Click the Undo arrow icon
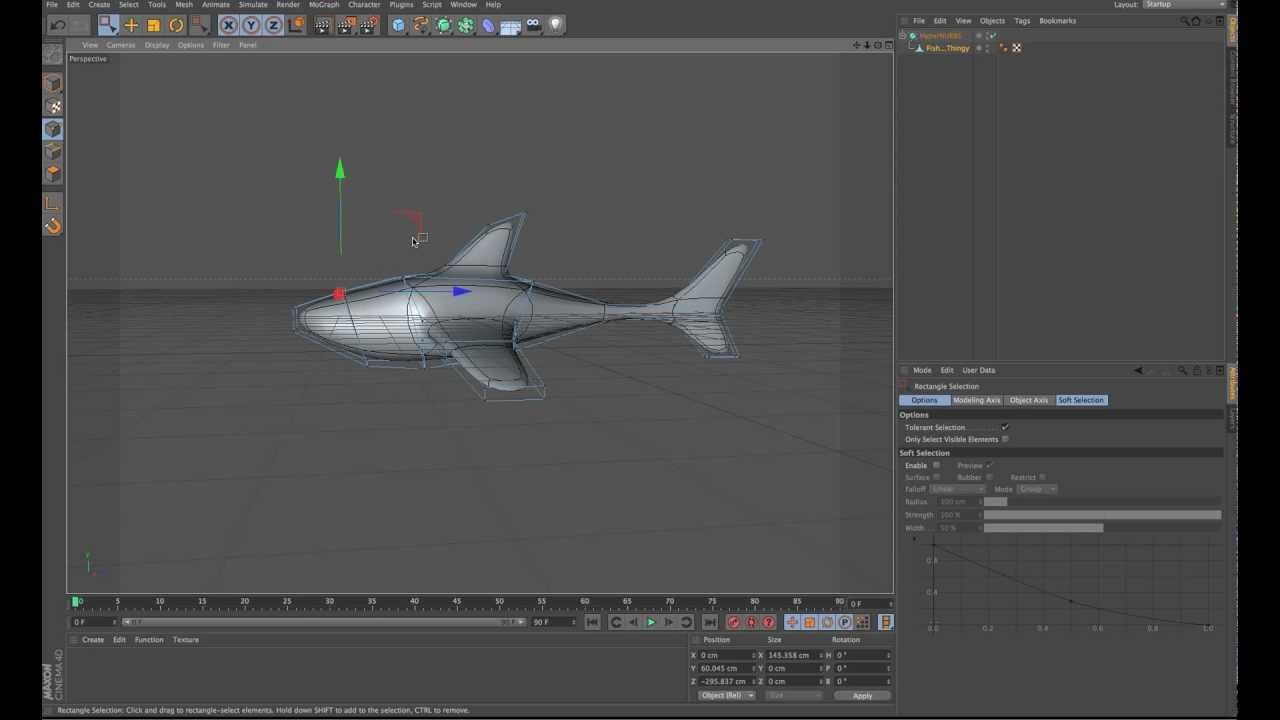The height and width of the screenshot is (720, 1280). pyautogui.click(x=58, y=25)
